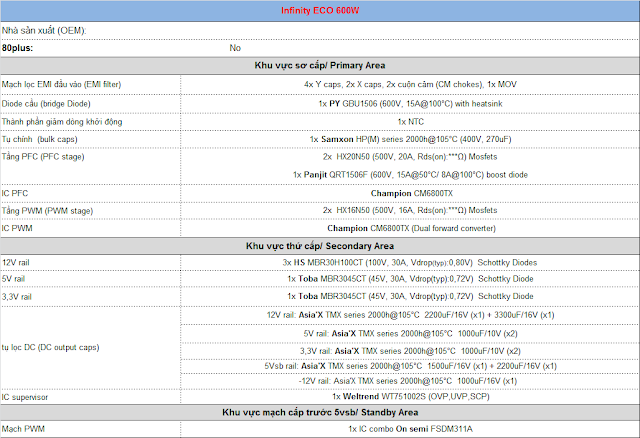
Task: Select the 'IC PWM' row label
Action: coord(17,228)
